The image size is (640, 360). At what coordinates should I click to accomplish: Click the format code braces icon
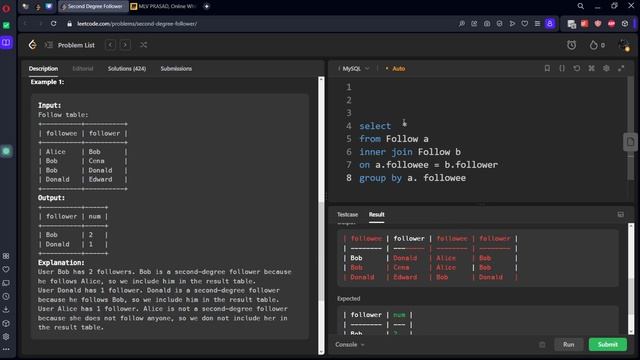[x=562, y=68]
